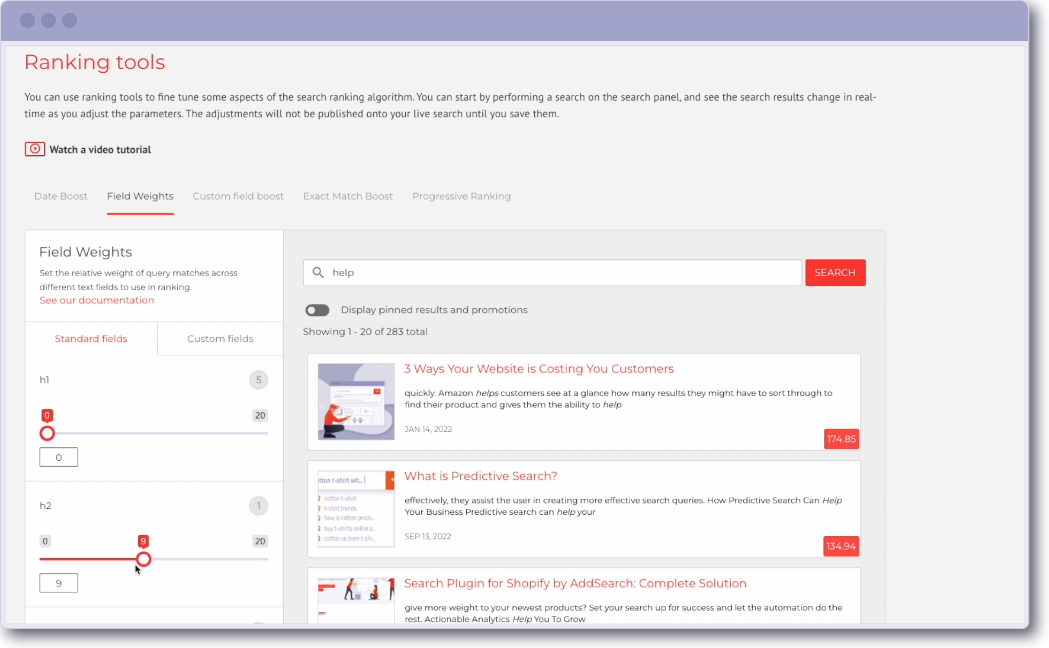
Task: Click the h1 slider track
Action: (154, 433)
